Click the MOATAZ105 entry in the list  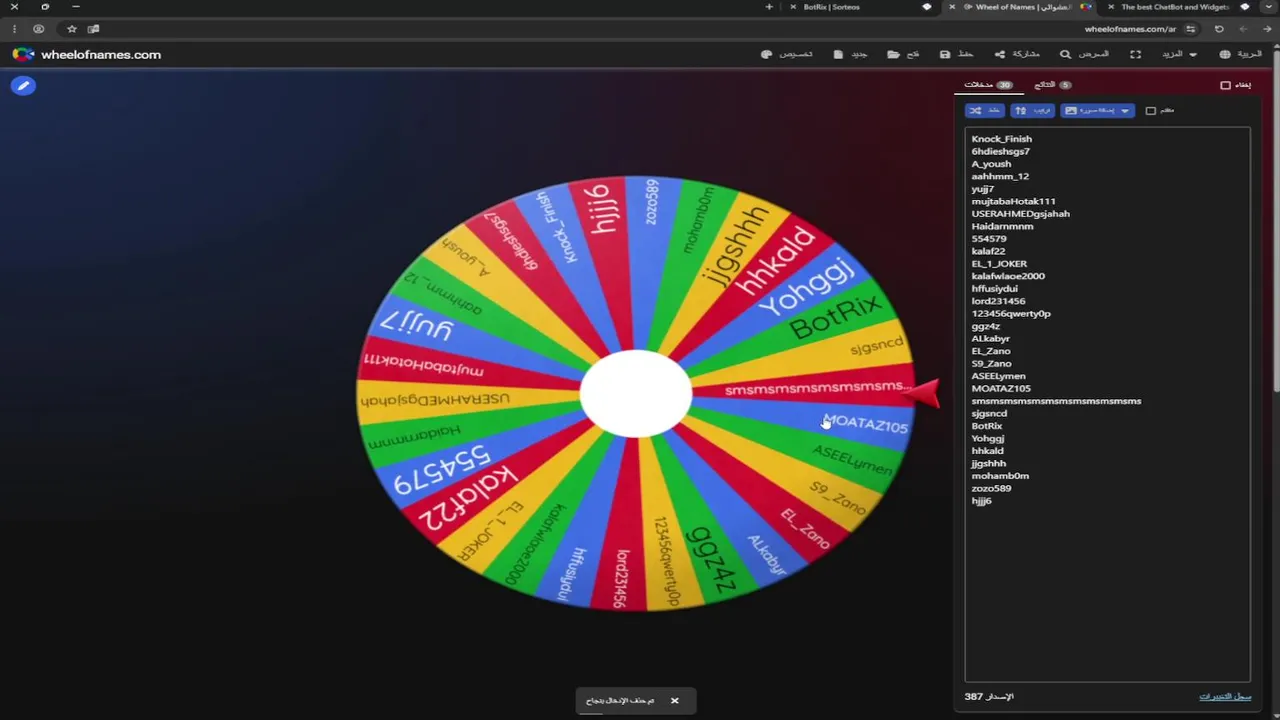[x=1001, y=388]
